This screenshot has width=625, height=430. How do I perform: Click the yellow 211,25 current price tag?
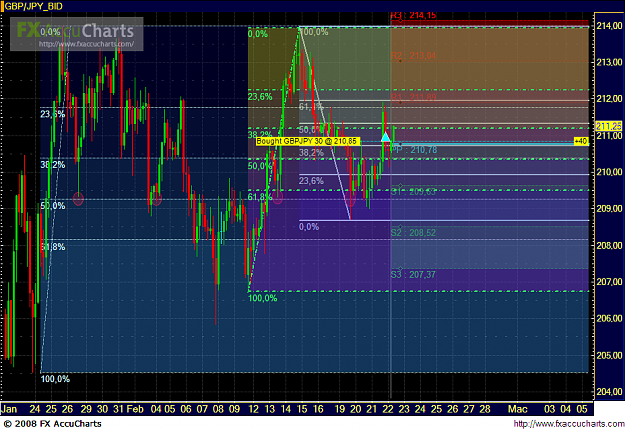[x=609, y=126]
